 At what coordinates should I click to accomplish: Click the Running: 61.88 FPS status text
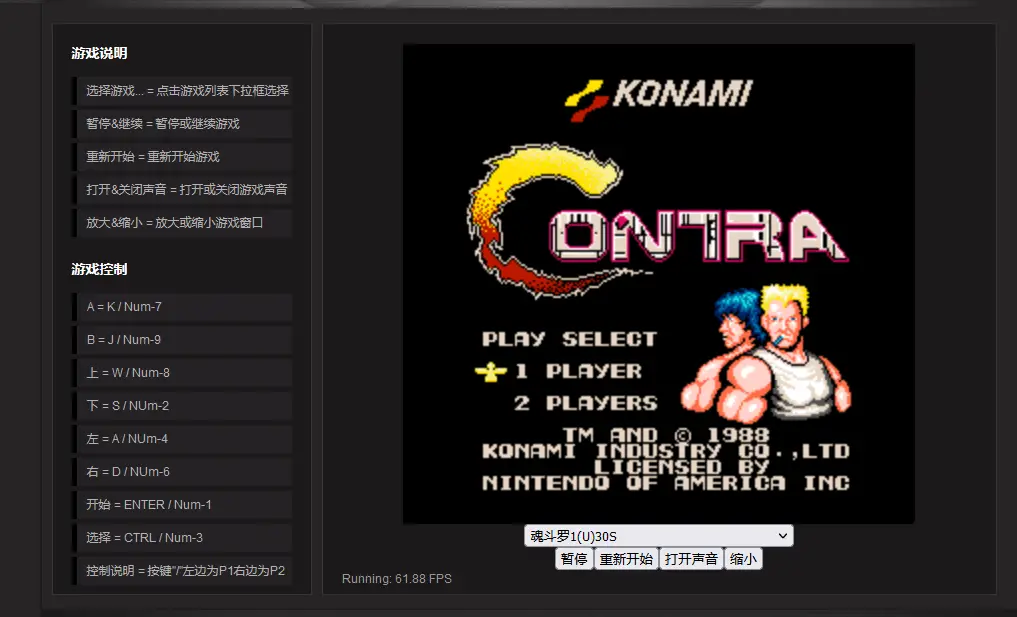(x=397, y=579)
